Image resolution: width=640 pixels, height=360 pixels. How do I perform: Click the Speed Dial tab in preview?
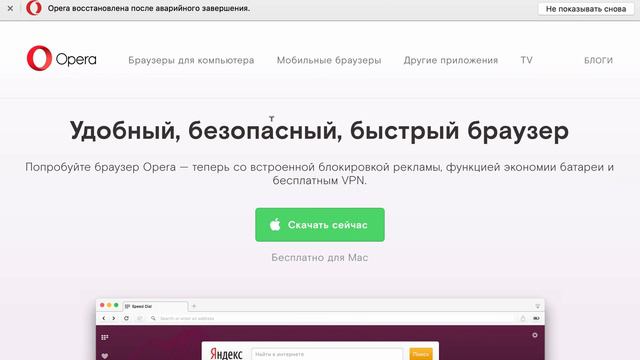tap(155, 306)
